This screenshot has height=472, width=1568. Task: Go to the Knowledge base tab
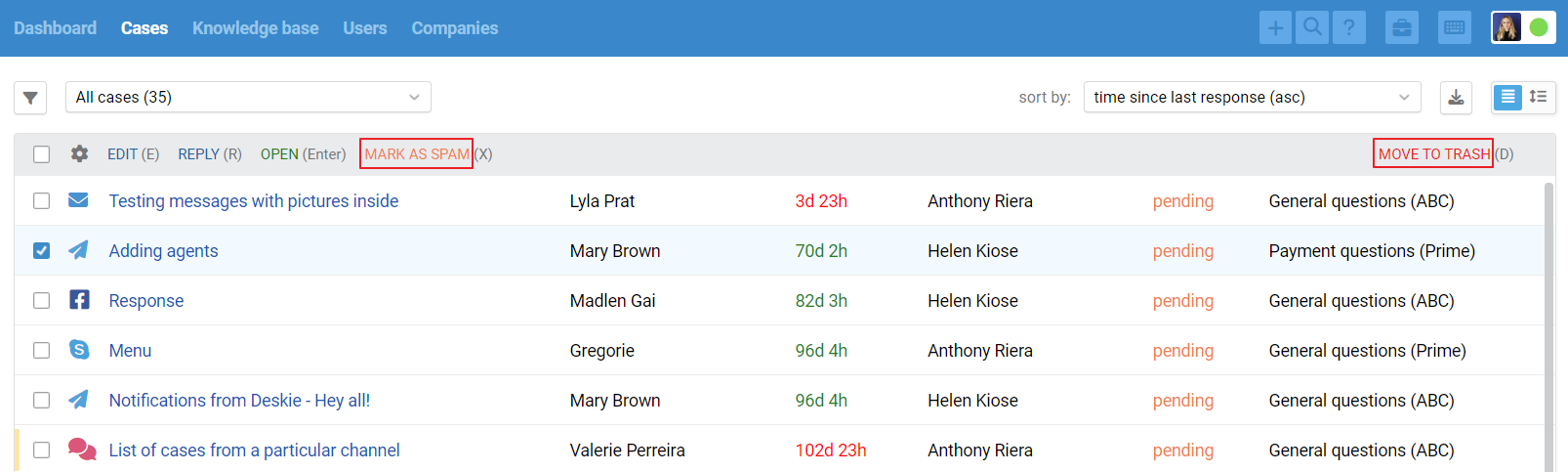pos(256,28)
